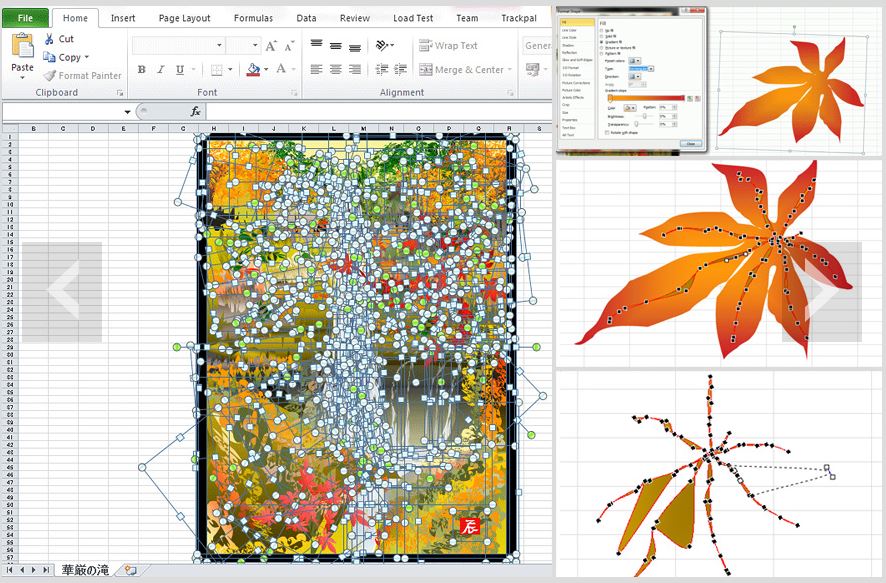Click the Fill Color bucket icon
This screenshot has width=886, height=583.
(x=252, y=70)
